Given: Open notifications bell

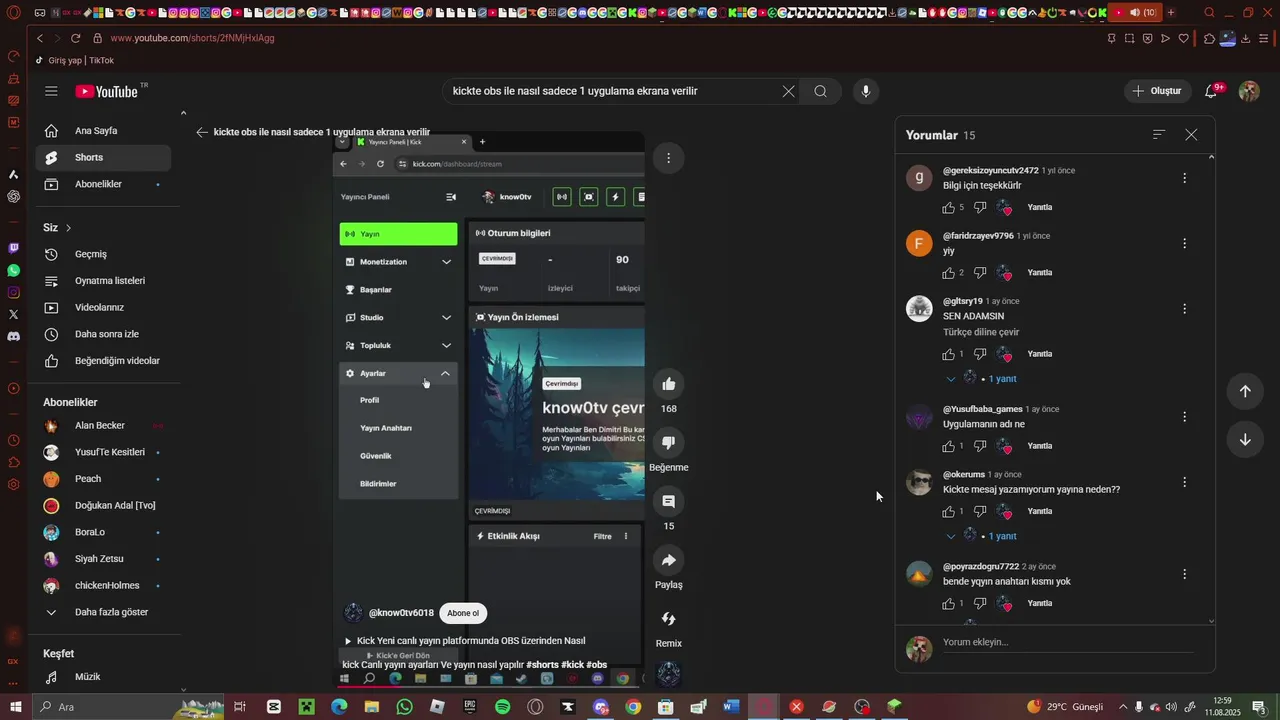Looking at the screenshot, I should [x=1211, y=91].
